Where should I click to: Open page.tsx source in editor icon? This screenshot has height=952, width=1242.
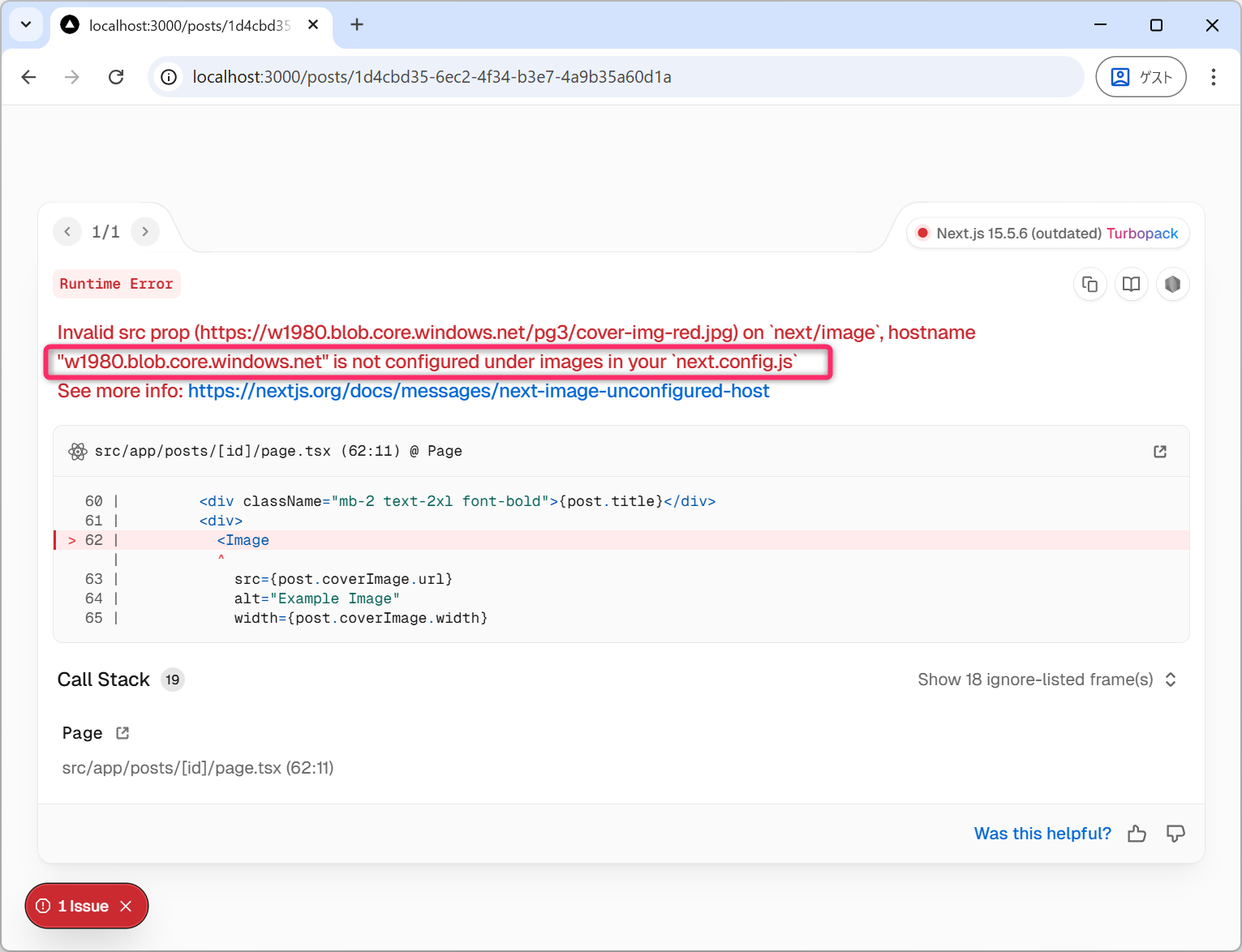click(x=1160, y=452)
